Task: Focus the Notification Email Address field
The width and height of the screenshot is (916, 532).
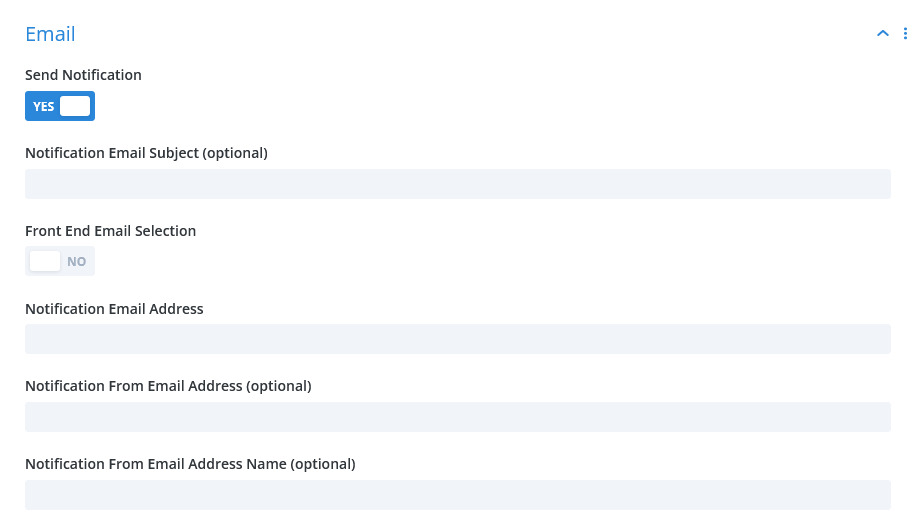Action: pos(458,339)
